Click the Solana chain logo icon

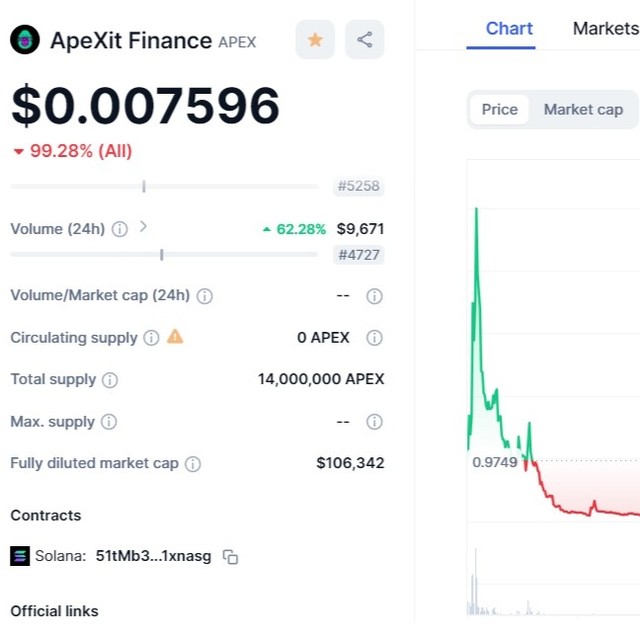(x=20, y=556)
